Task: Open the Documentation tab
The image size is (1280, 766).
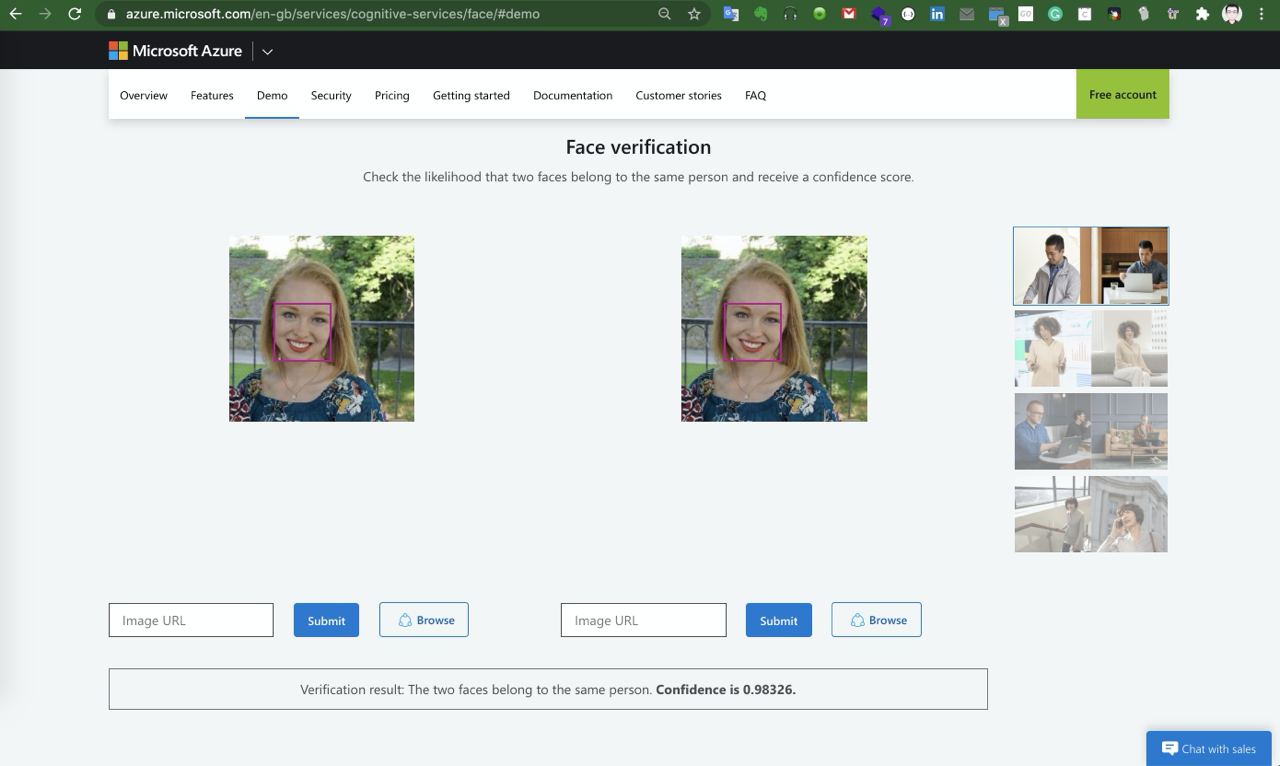Action: coord(573,95)
